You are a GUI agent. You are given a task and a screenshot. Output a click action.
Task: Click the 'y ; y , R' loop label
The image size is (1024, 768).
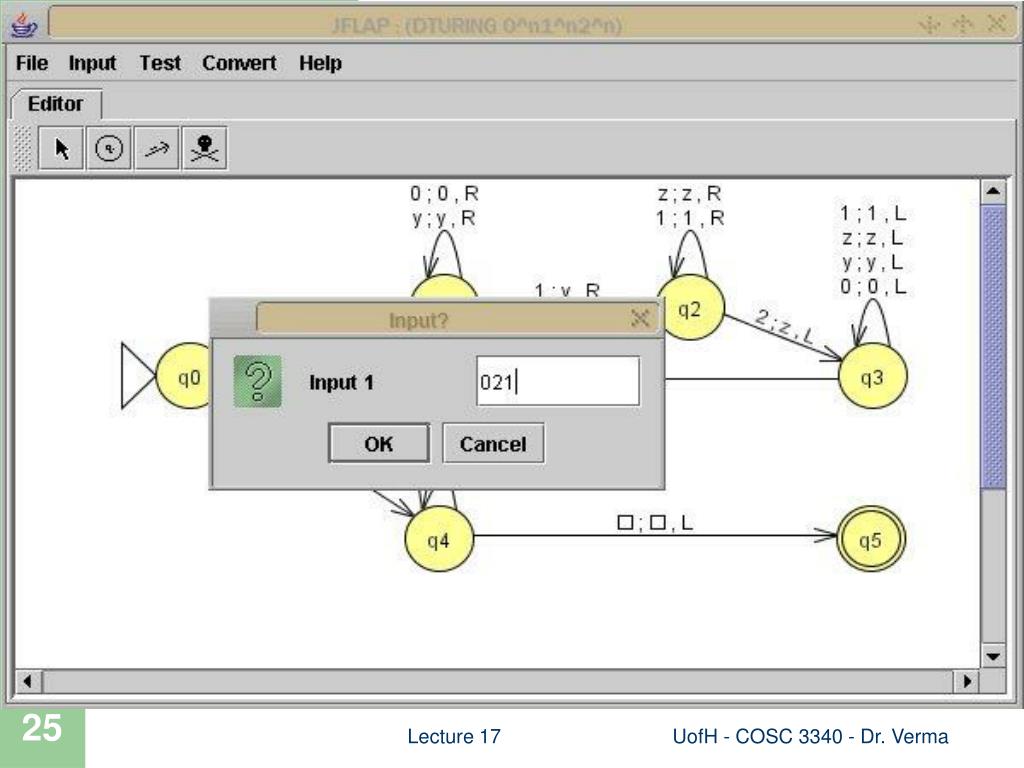pyautogui.click(x=444, y=218)
